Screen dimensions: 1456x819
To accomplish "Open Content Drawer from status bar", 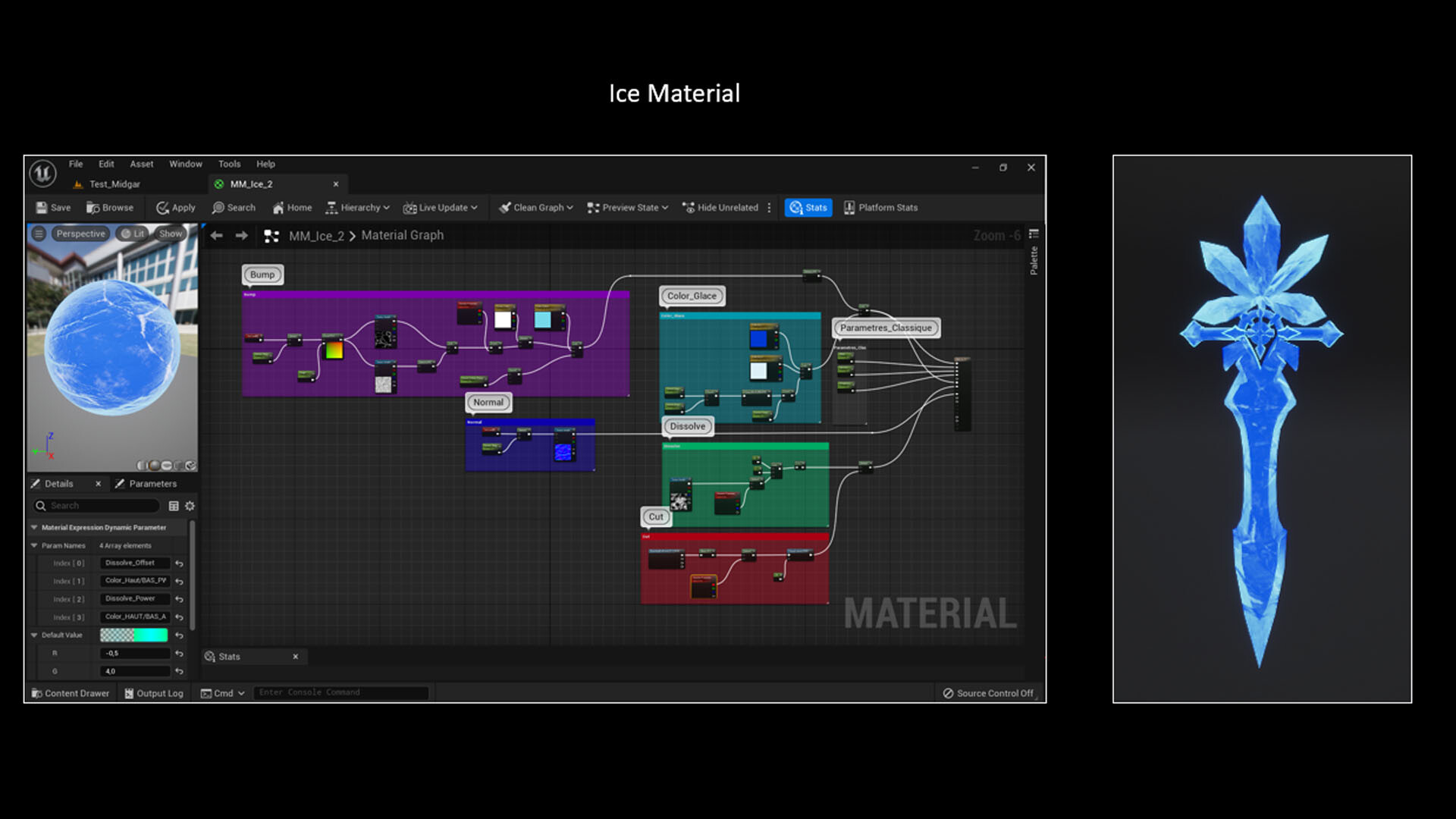I will 70,693.
